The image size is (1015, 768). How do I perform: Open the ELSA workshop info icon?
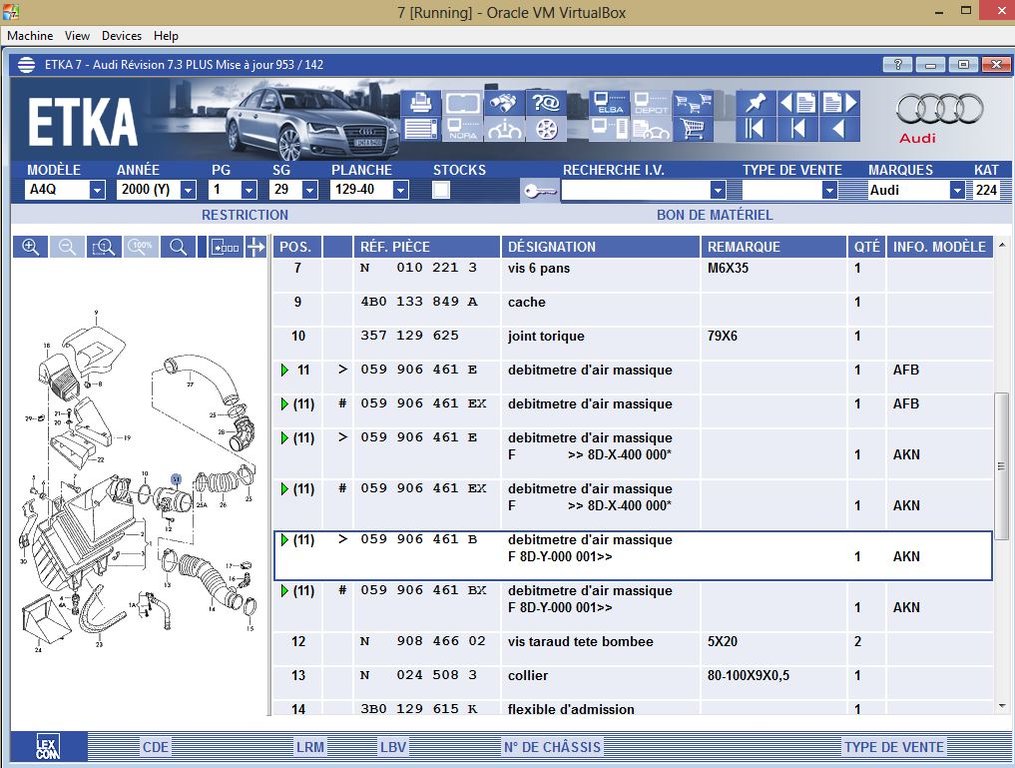[x=608, y=103]
